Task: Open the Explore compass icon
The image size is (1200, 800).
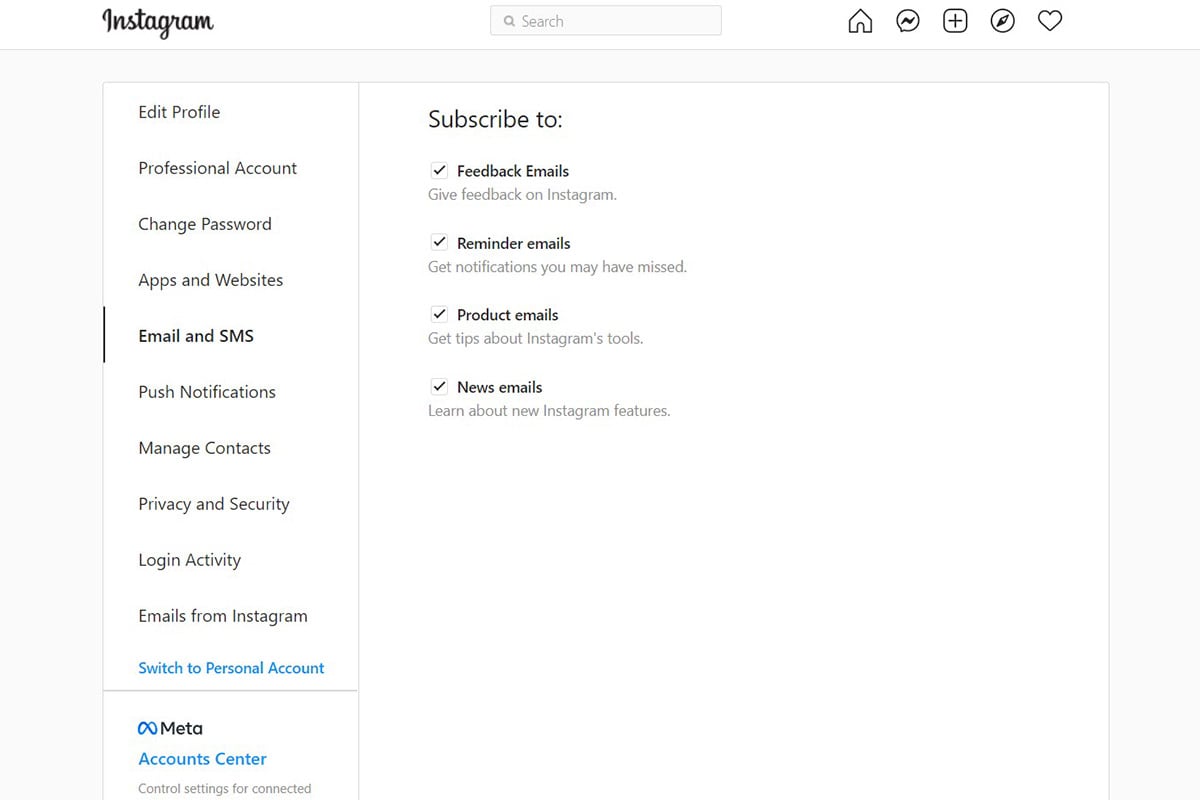Action: point(1002,21)
